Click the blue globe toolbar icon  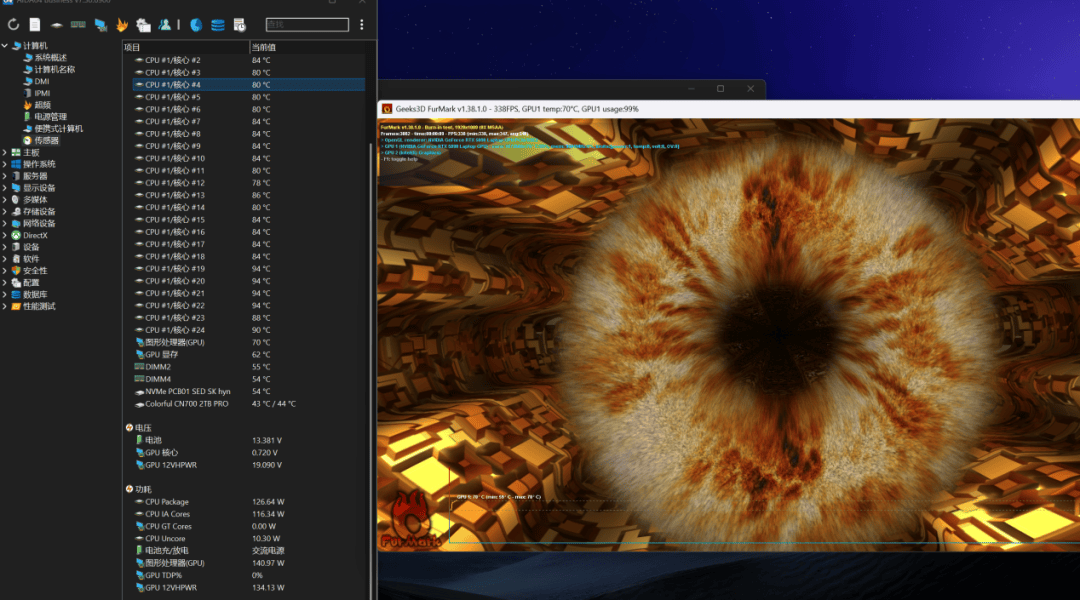coord(196,25)
